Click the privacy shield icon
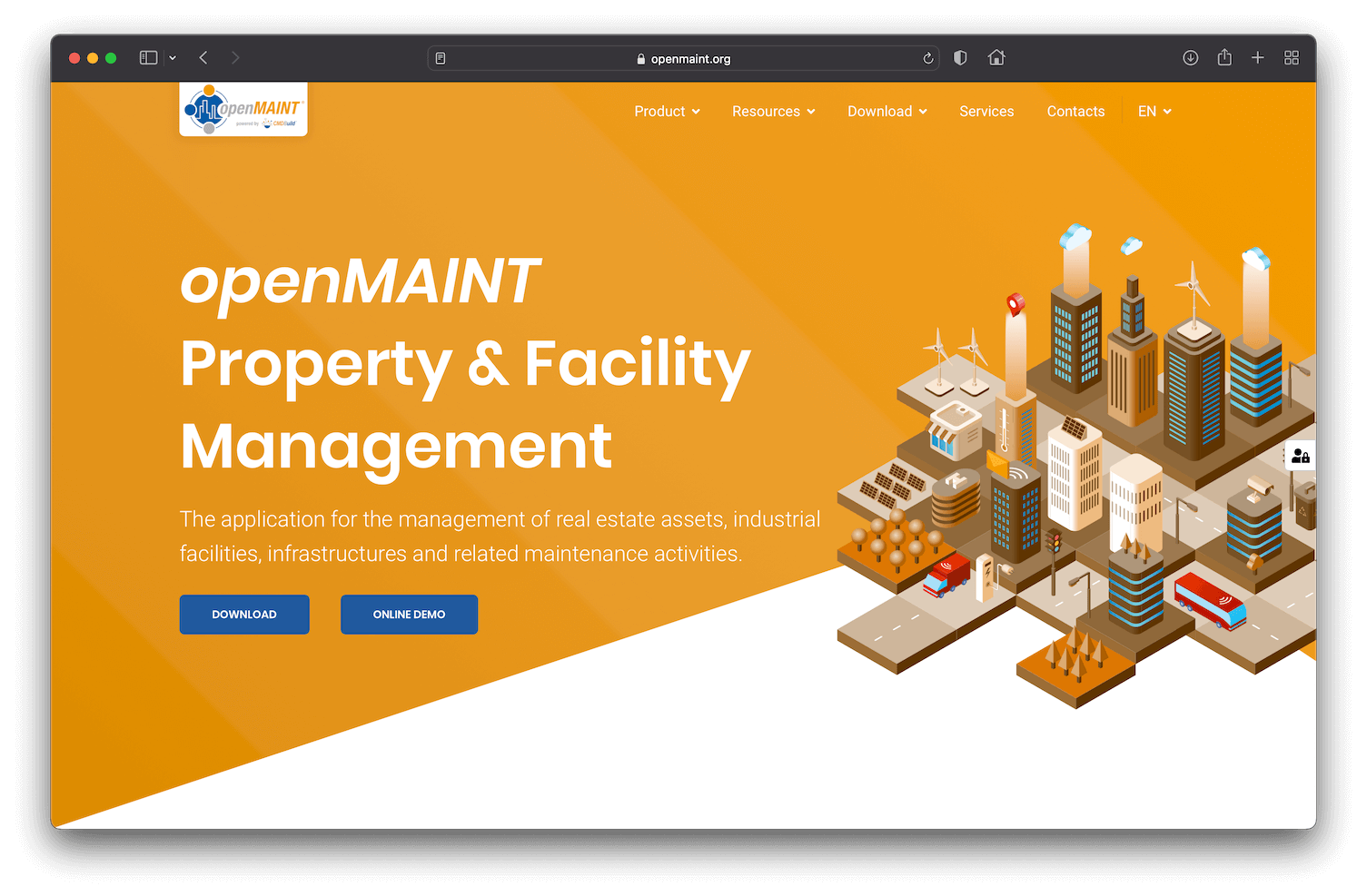This screenshot has height=896, width=1367. tap(959, 57)
